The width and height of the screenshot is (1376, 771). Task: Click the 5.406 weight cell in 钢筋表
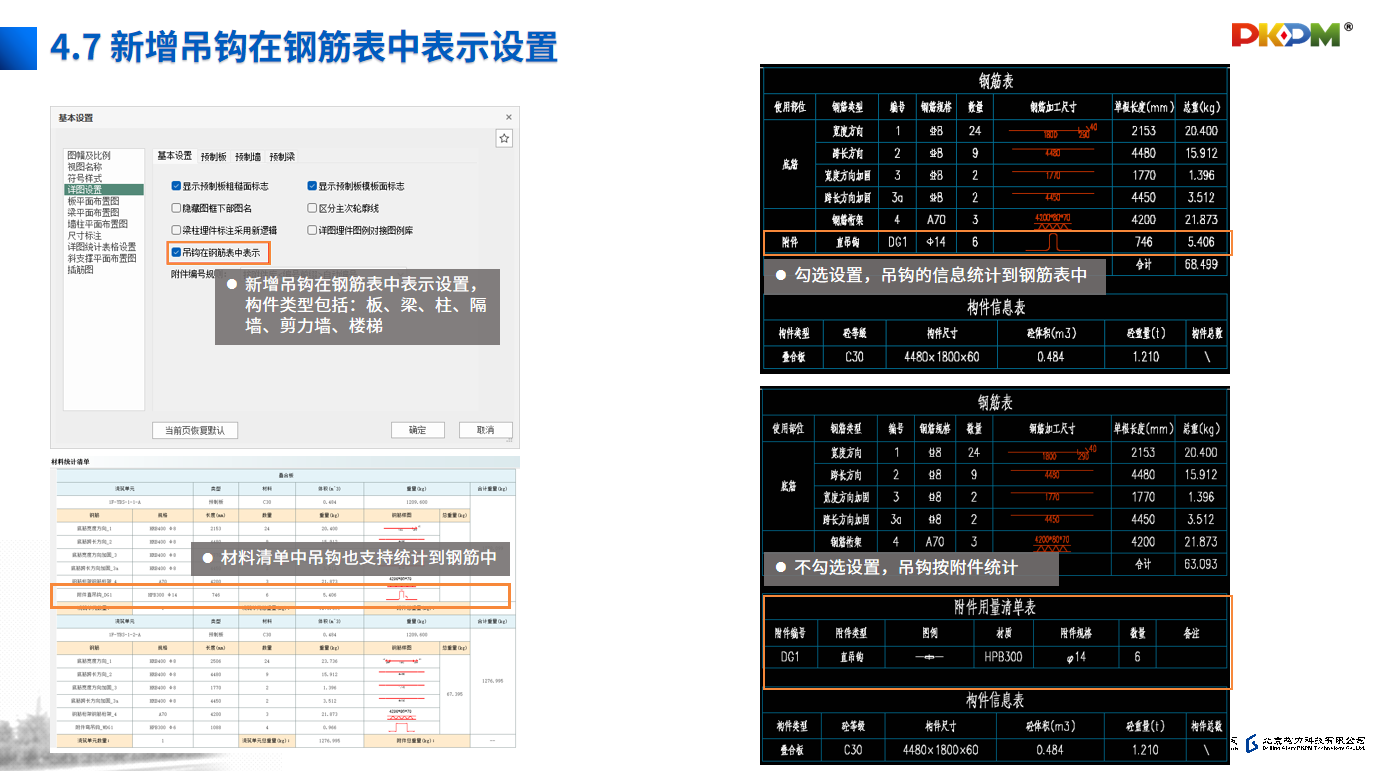click(1200, 242)
